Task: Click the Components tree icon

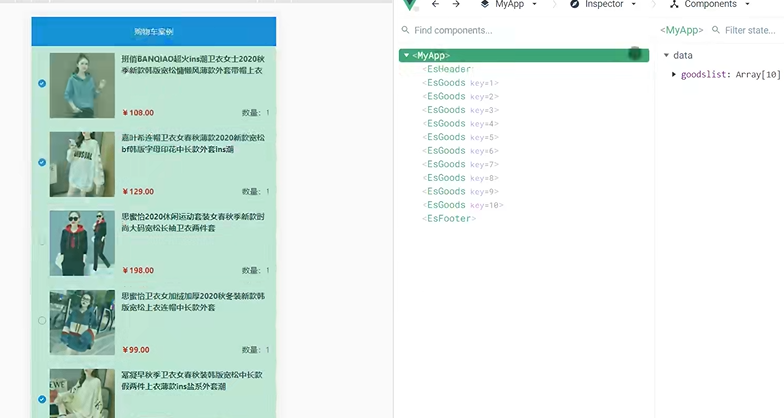Action: (x=674, y=4)
